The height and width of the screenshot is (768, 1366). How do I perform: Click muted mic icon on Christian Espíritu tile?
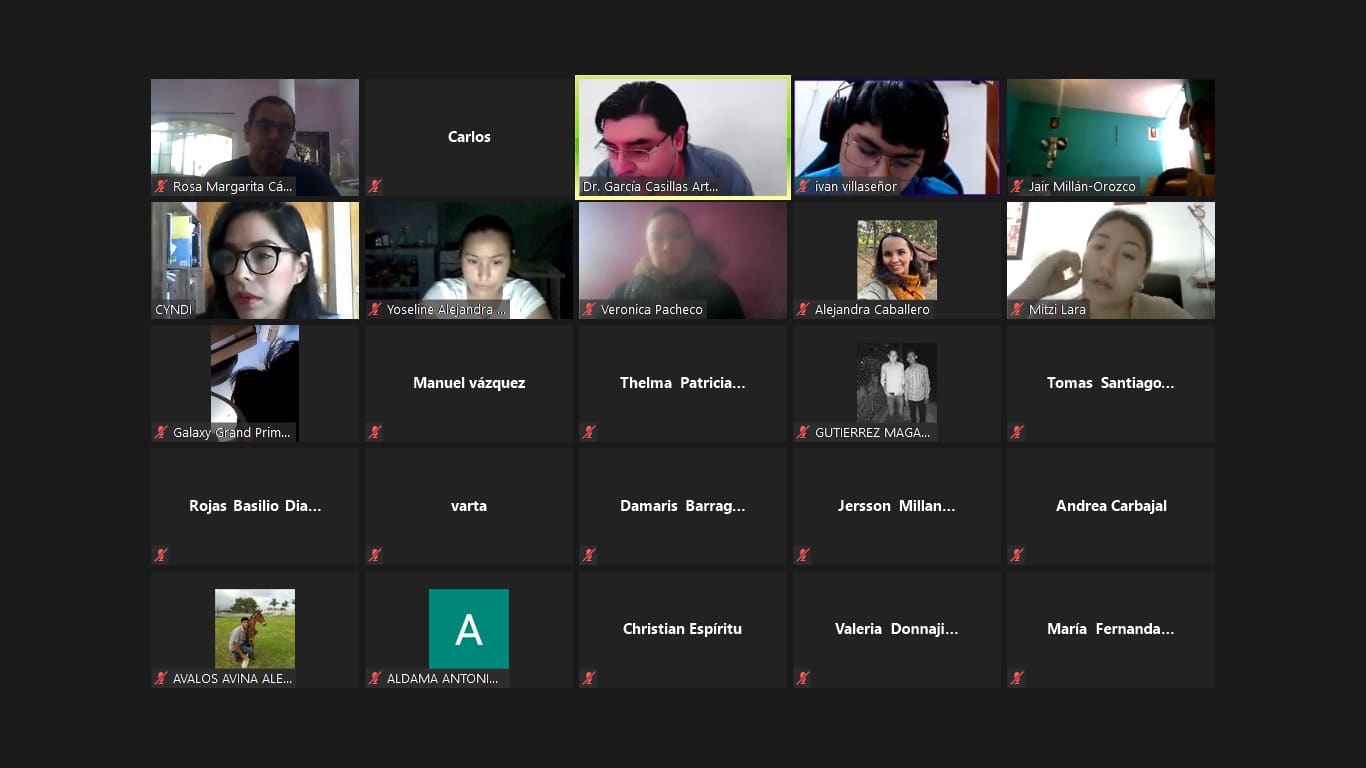pos(589,678)
